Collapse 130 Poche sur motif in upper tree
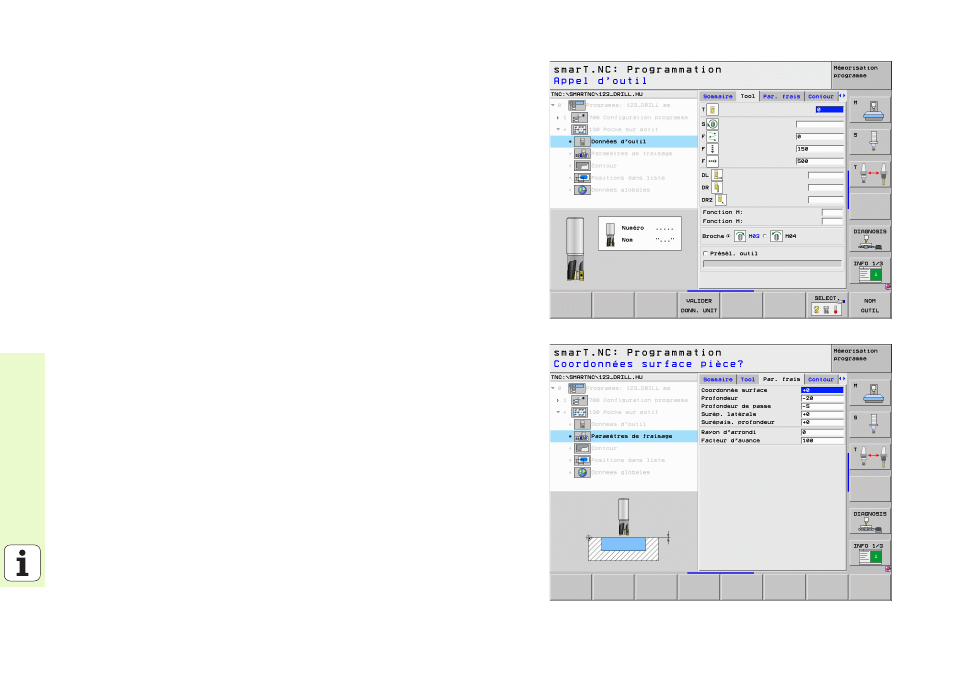 (558, 130)
